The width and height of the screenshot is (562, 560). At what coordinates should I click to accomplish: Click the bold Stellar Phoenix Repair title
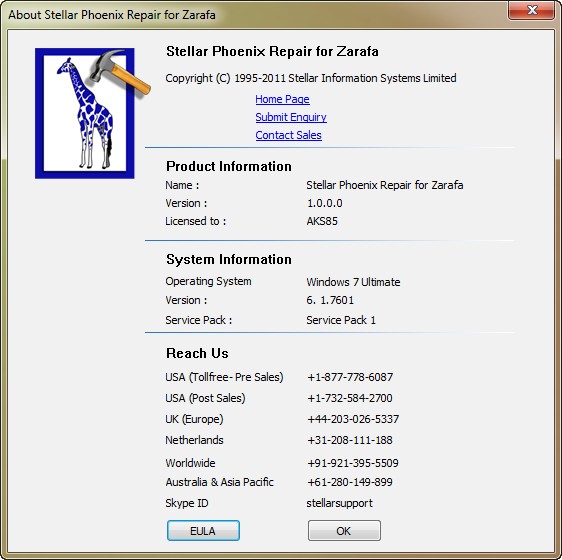272,51
